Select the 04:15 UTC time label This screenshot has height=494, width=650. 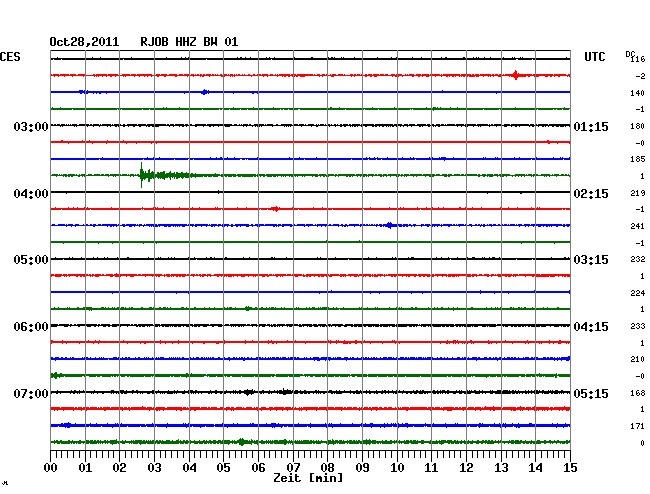pyautogui.click(x=591, y=327)
